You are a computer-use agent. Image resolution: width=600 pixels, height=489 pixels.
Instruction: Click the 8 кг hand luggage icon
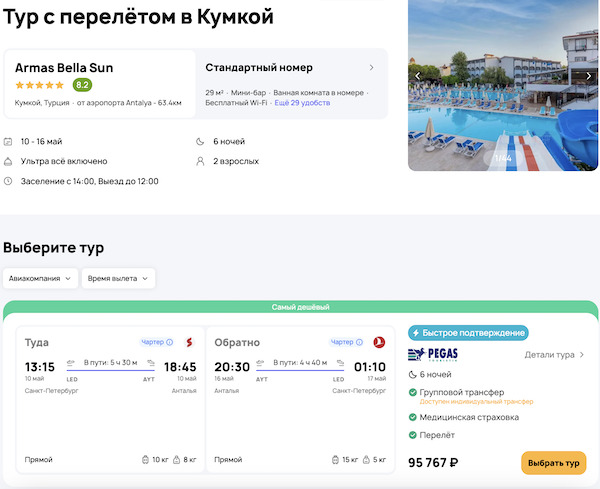[177, 460]
